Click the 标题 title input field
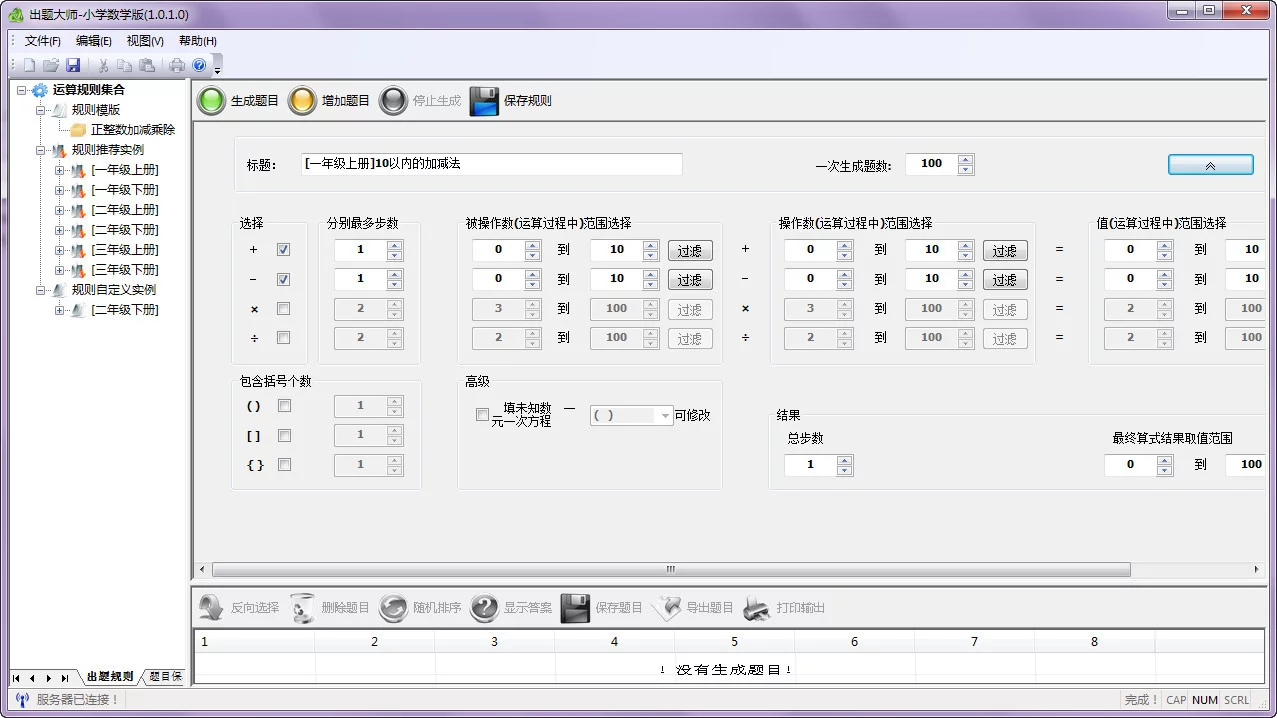1277x718 pixels. [492, 164]
